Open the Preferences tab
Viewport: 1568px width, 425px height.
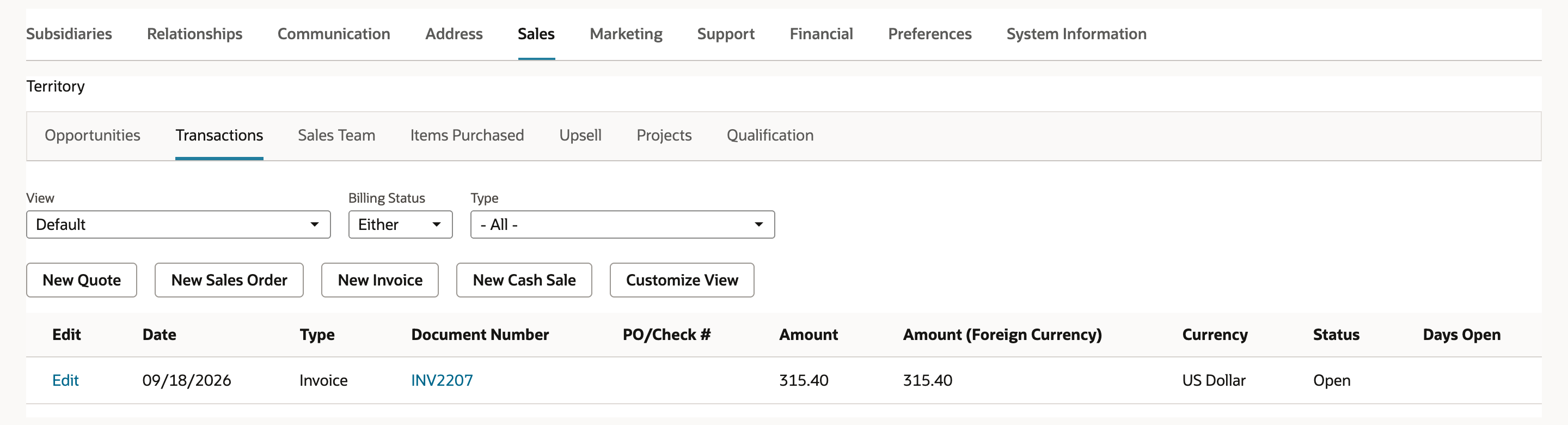point(929,33)
